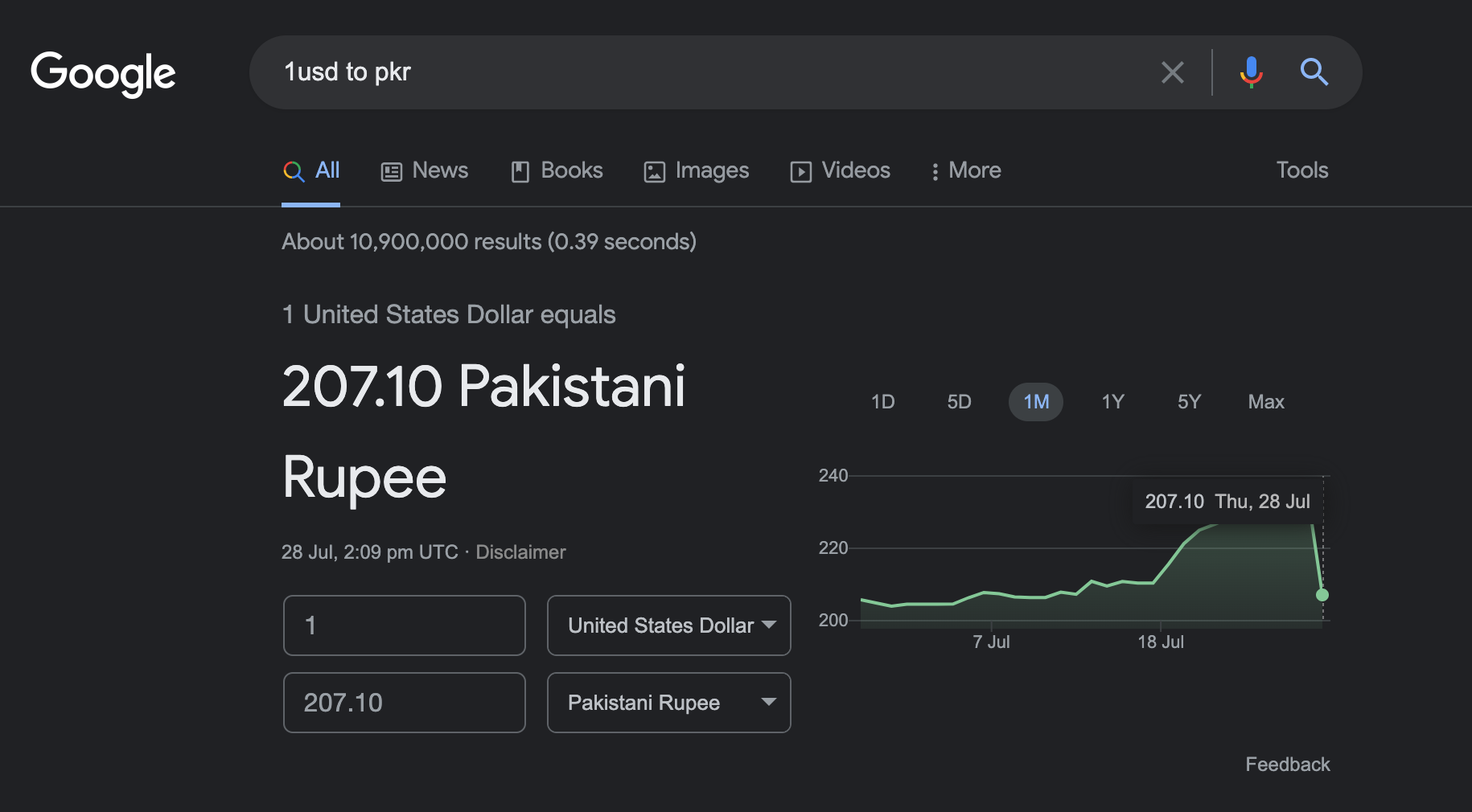Click the green data point on the chart
The height and width of the screenshot is (812, 1472).
[1322, 595]
